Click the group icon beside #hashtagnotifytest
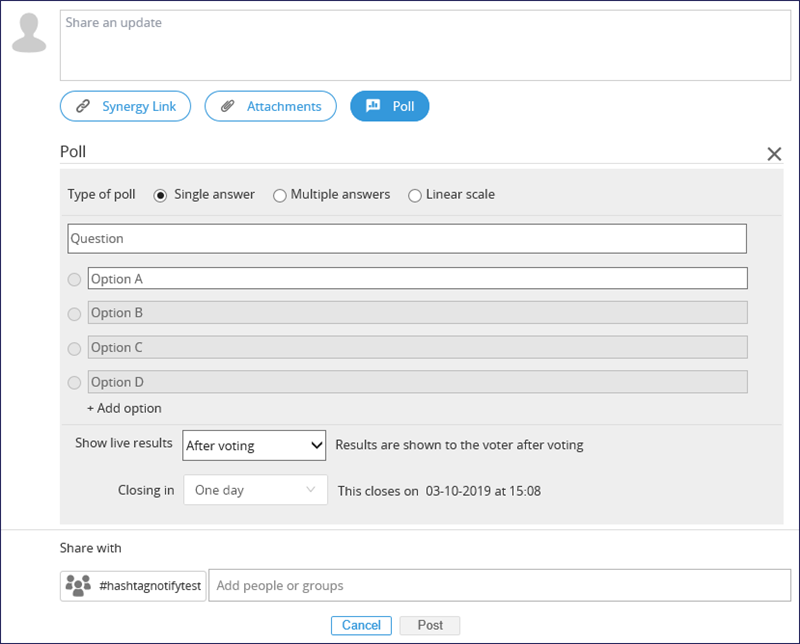Screen dimensions: 800x644 [x=78, y=586]
